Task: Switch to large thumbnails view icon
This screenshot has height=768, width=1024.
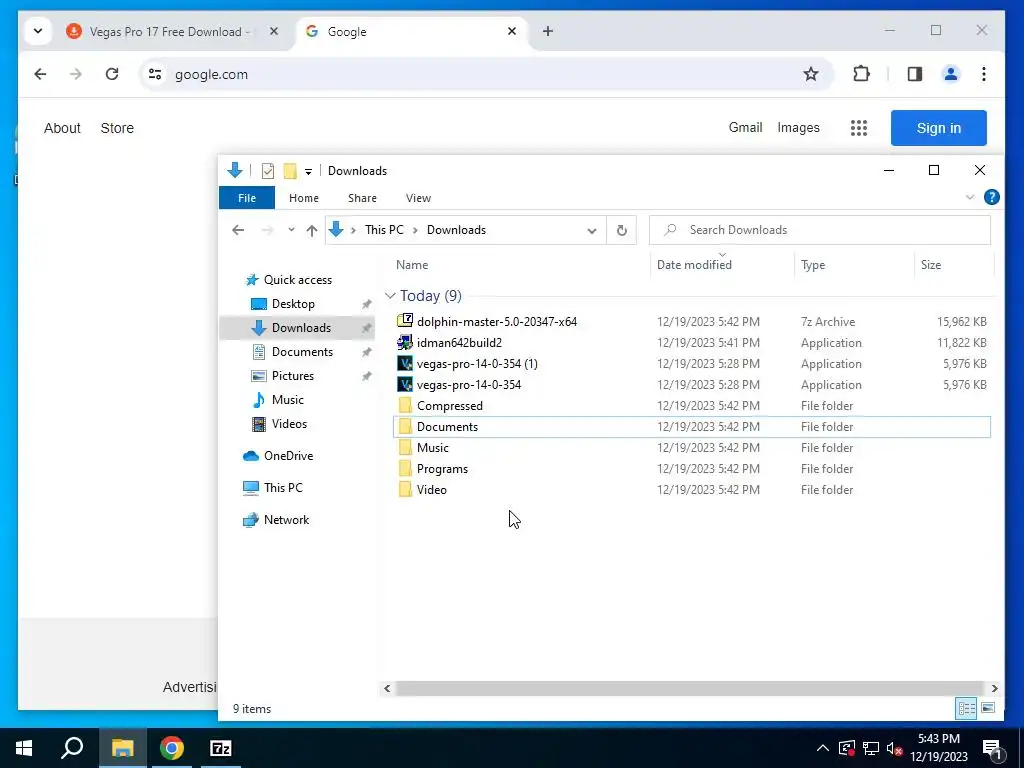Action: tap(987, 708)
